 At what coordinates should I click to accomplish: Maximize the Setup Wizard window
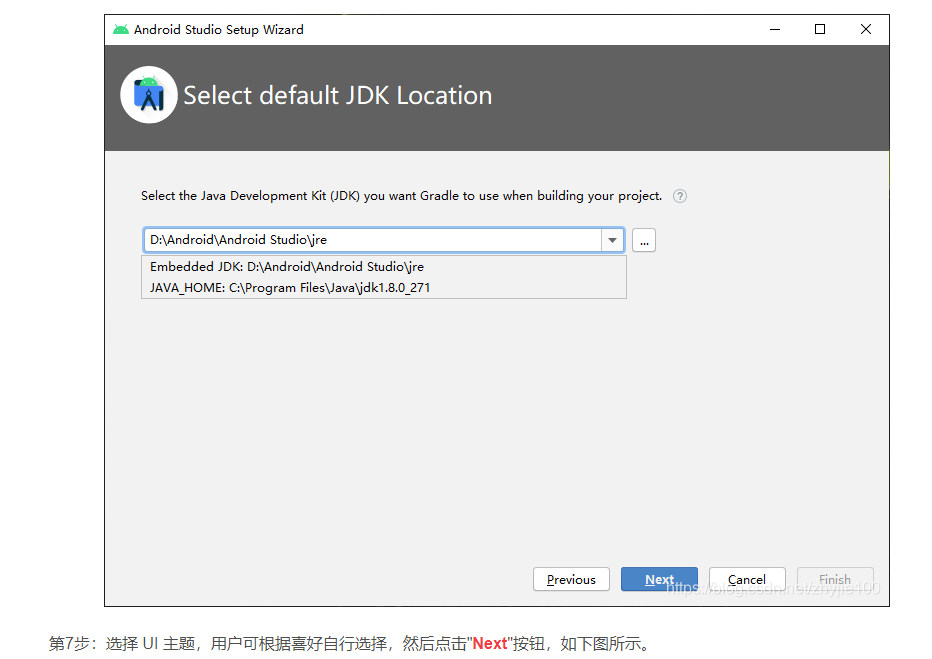coord(820,29)
